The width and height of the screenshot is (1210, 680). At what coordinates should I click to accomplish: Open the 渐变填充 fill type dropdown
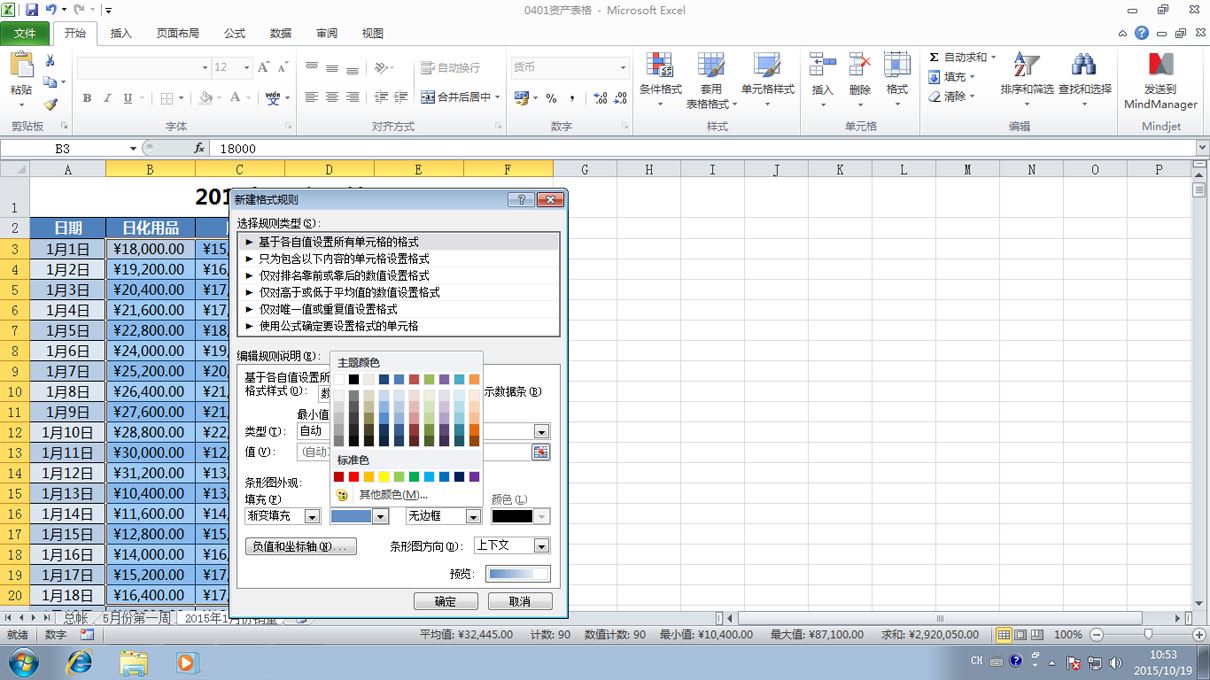coord(312,516)
